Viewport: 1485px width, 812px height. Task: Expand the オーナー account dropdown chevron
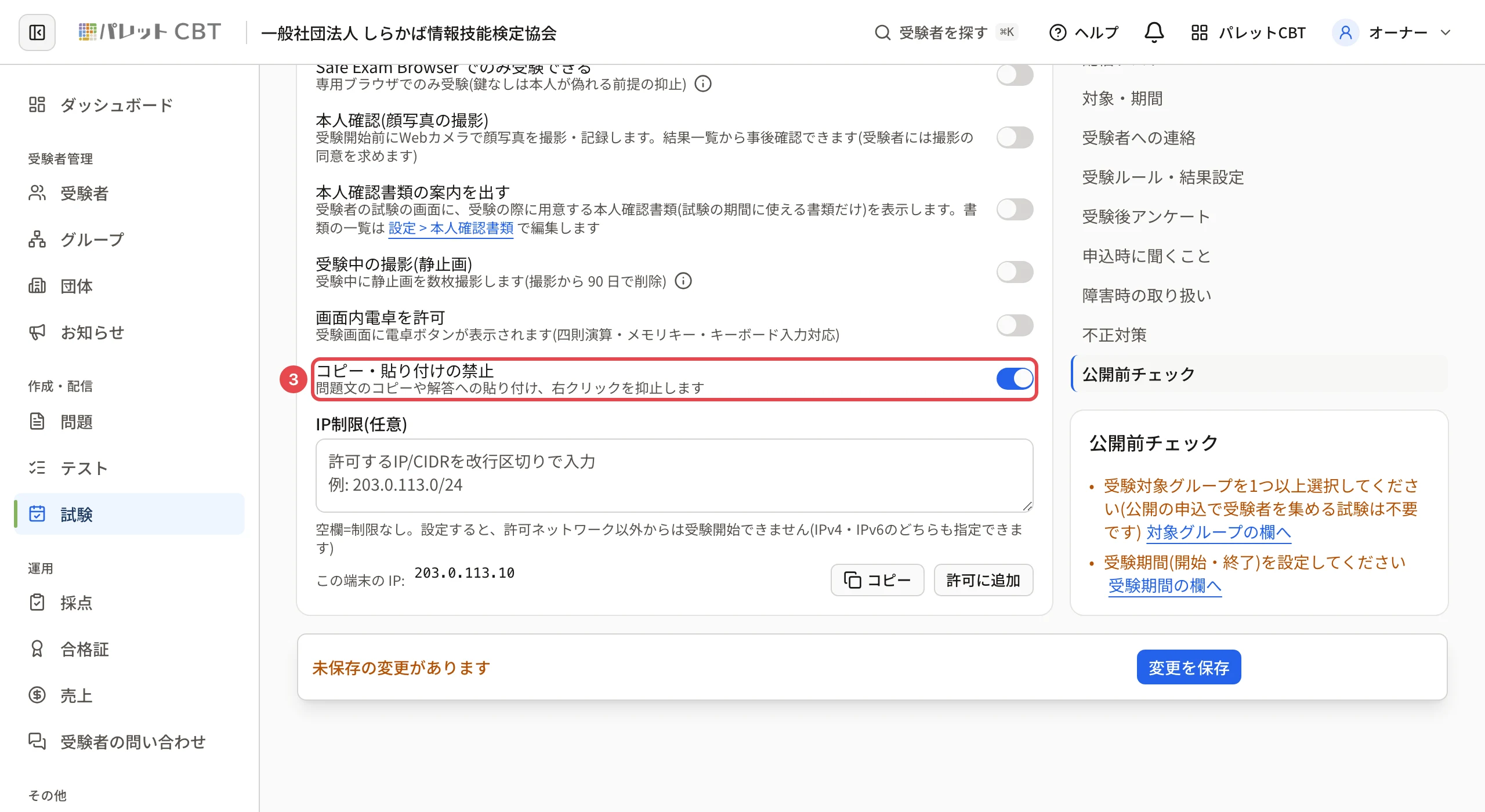coord(1445,32)
